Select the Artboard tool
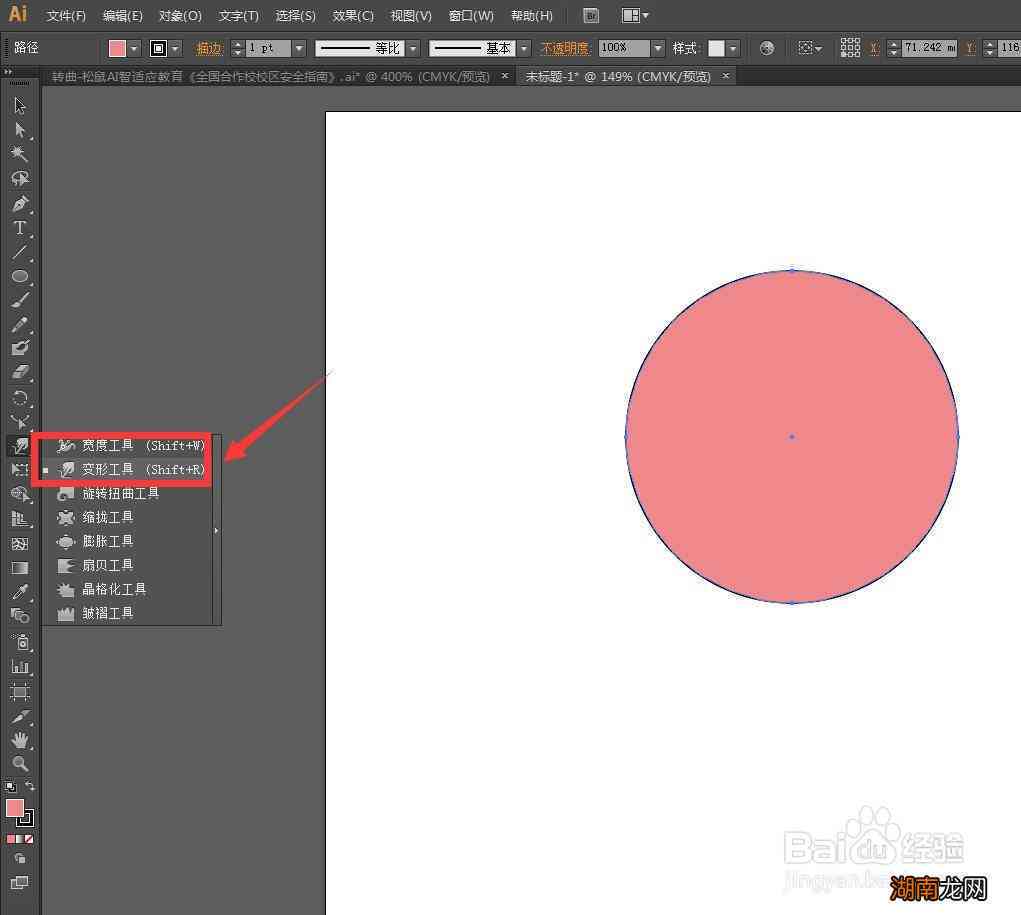1021x915 pixels. (x=20, y=691)
